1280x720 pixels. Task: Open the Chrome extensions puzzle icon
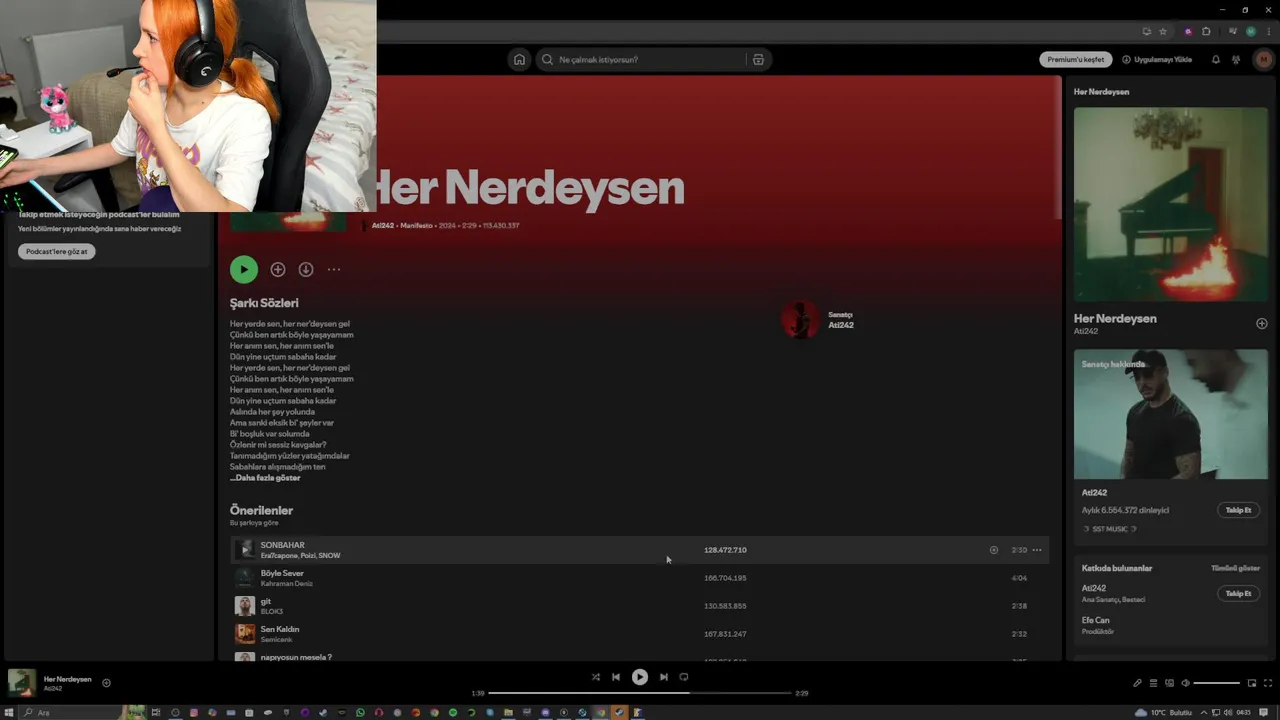point(1206,31)
